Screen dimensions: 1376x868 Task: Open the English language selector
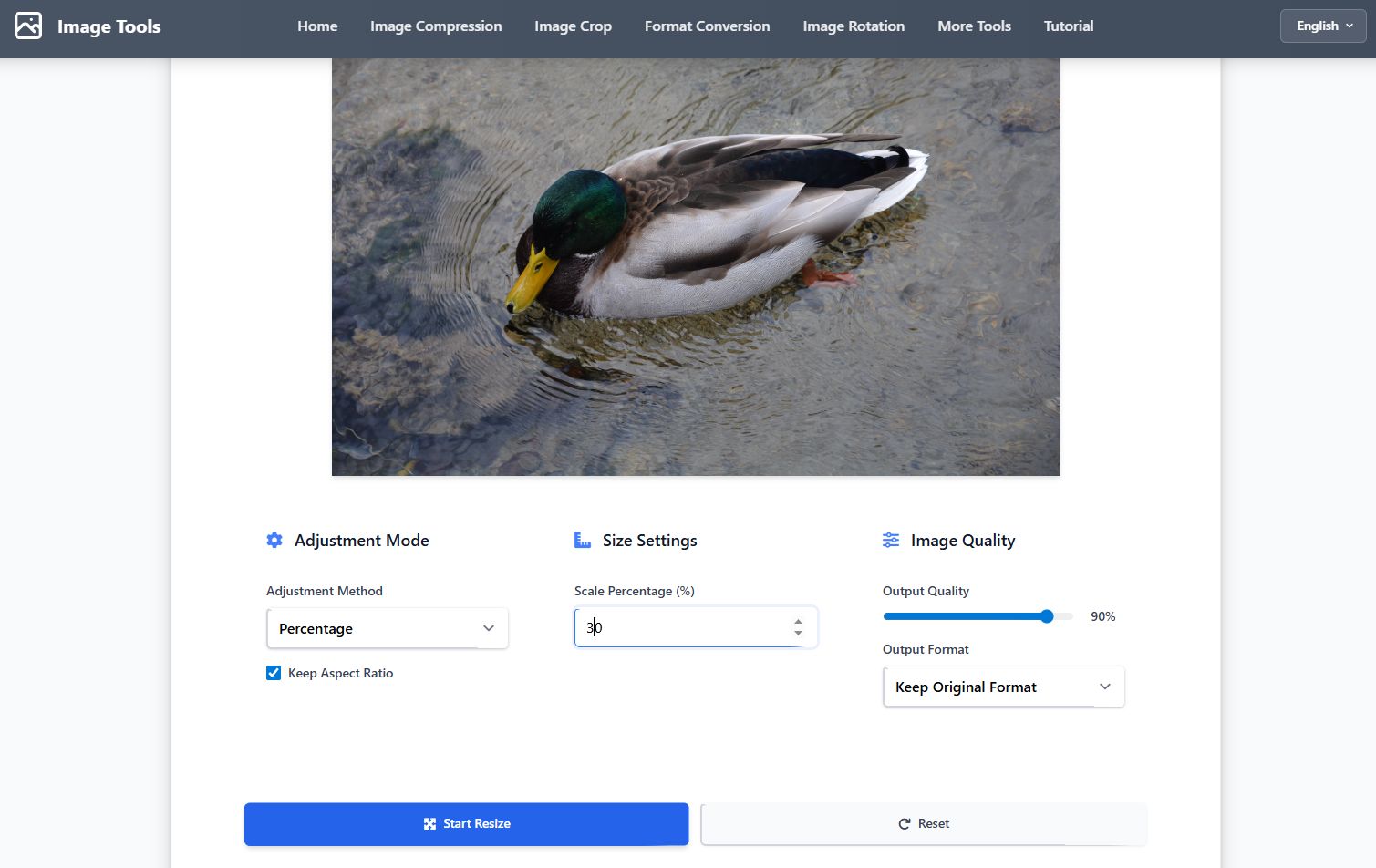[x=1323, y=26]
